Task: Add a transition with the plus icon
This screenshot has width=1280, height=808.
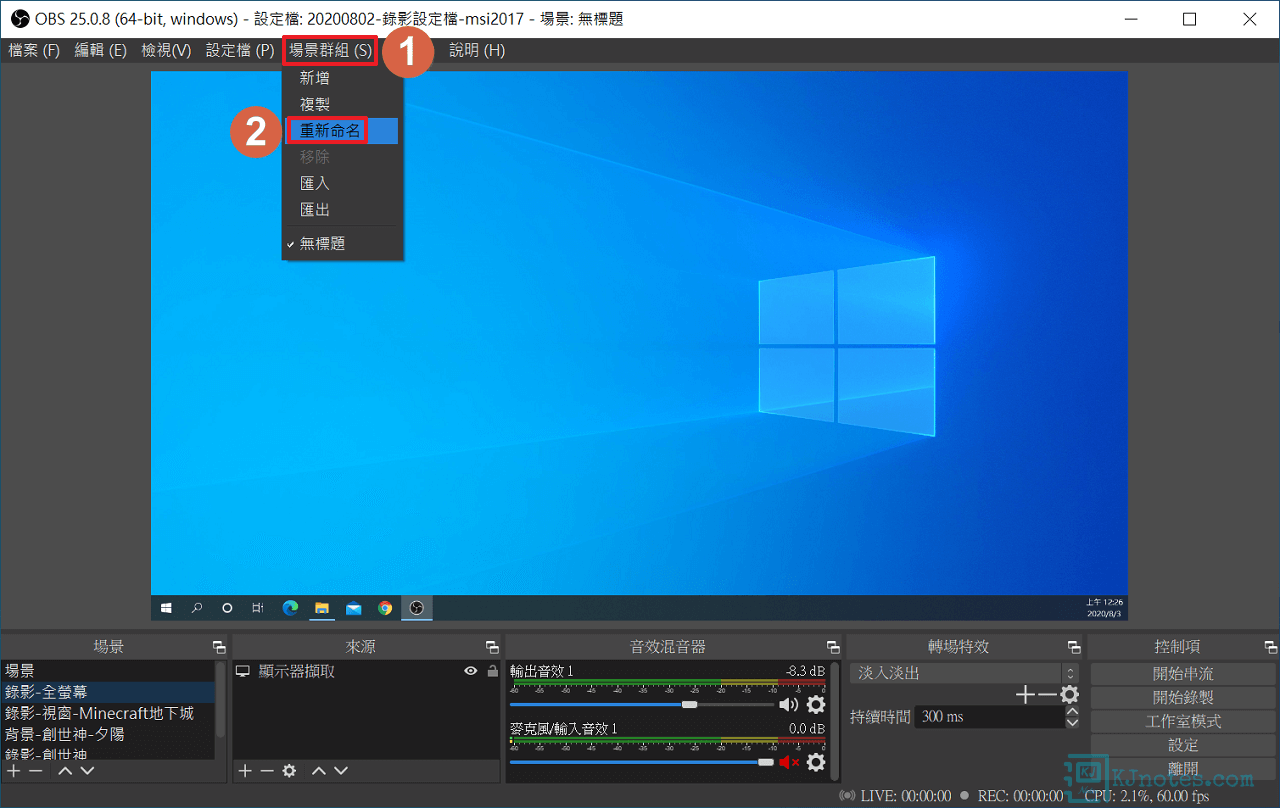Action: 1024,694
